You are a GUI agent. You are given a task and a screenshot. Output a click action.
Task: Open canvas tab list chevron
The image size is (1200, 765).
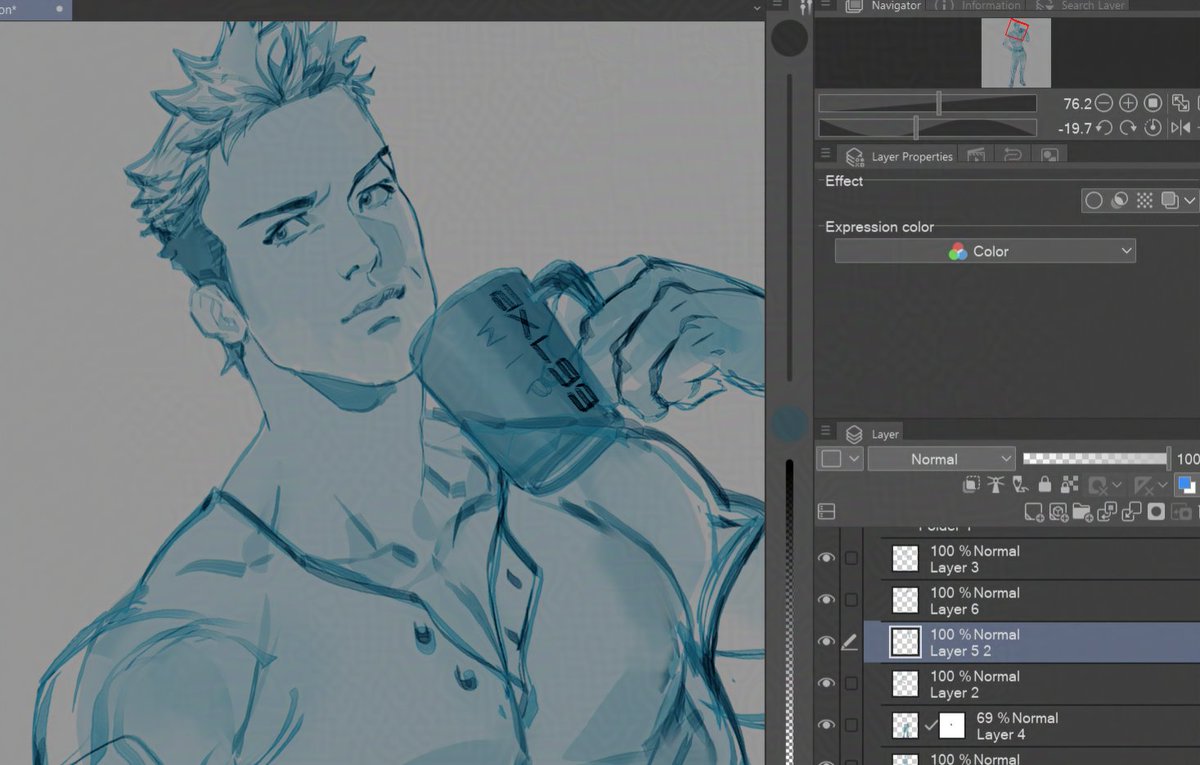click(x=757, y=7)
